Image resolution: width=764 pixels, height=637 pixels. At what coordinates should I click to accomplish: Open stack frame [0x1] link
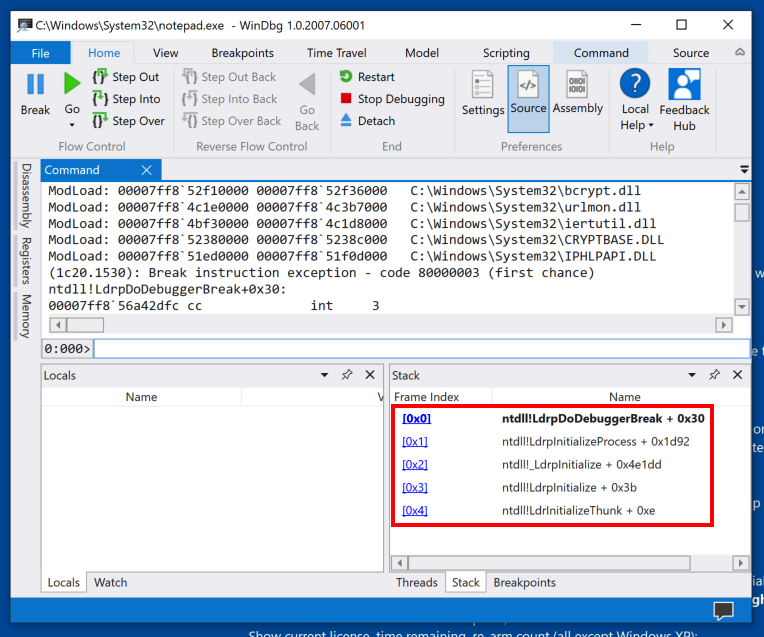click(x=415, y=442)
